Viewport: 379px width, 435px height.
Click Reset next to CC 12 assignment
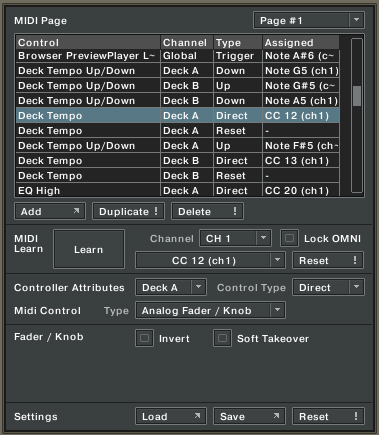pyautogui.click(x=328, y=260)
